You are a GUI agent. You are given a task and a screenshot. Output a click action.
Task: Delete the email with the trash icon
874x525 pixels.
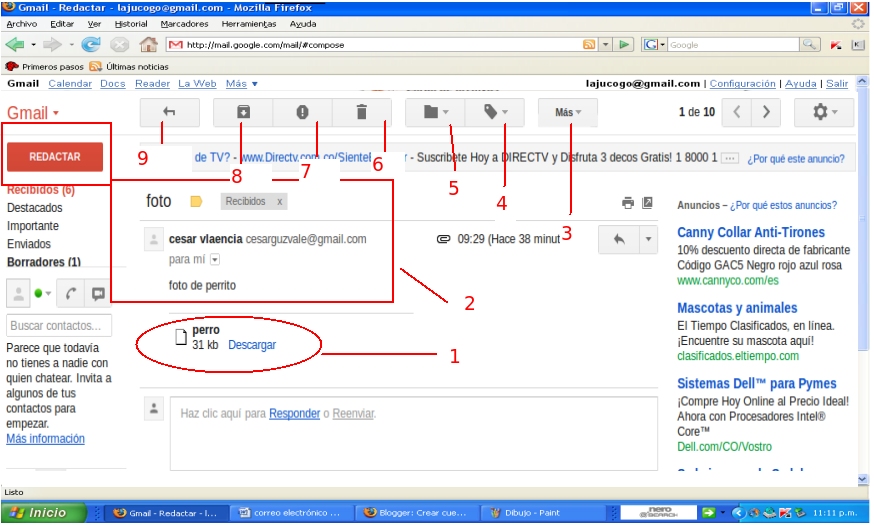pos(361,113)
